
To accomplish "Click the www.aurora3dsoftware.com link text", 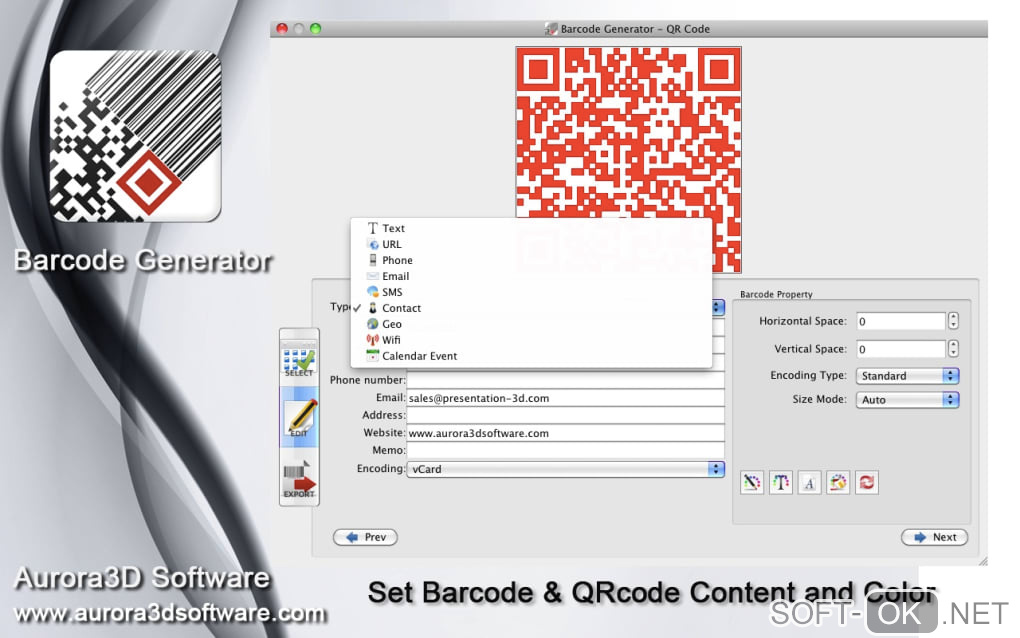I will tap(170, 613).
